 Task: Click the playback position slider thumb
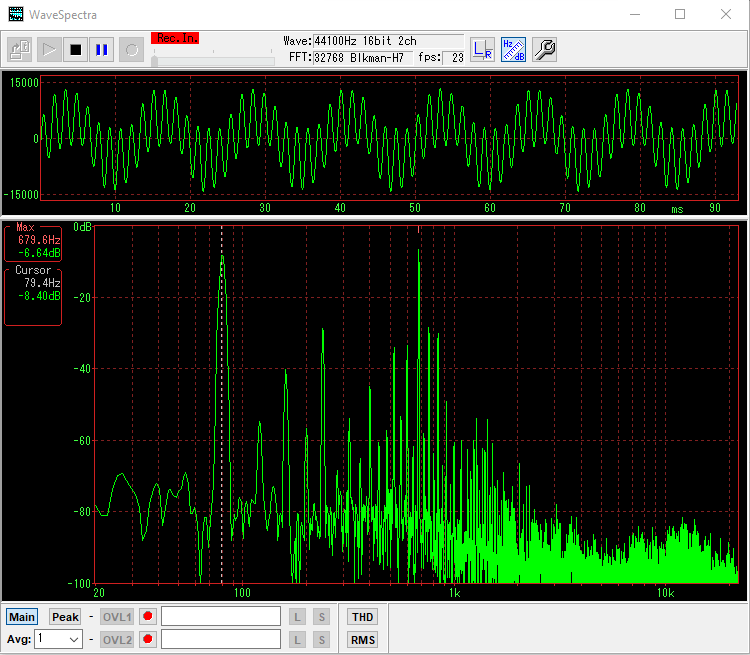(x=154, y=61)
